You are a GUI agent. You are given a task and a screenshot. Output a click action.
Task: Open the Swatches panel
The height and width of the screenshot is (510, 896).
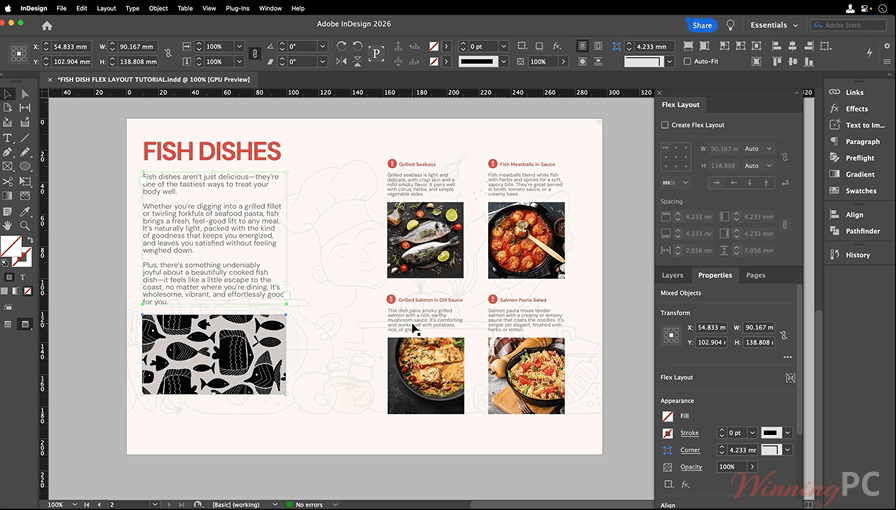(861, 190)
